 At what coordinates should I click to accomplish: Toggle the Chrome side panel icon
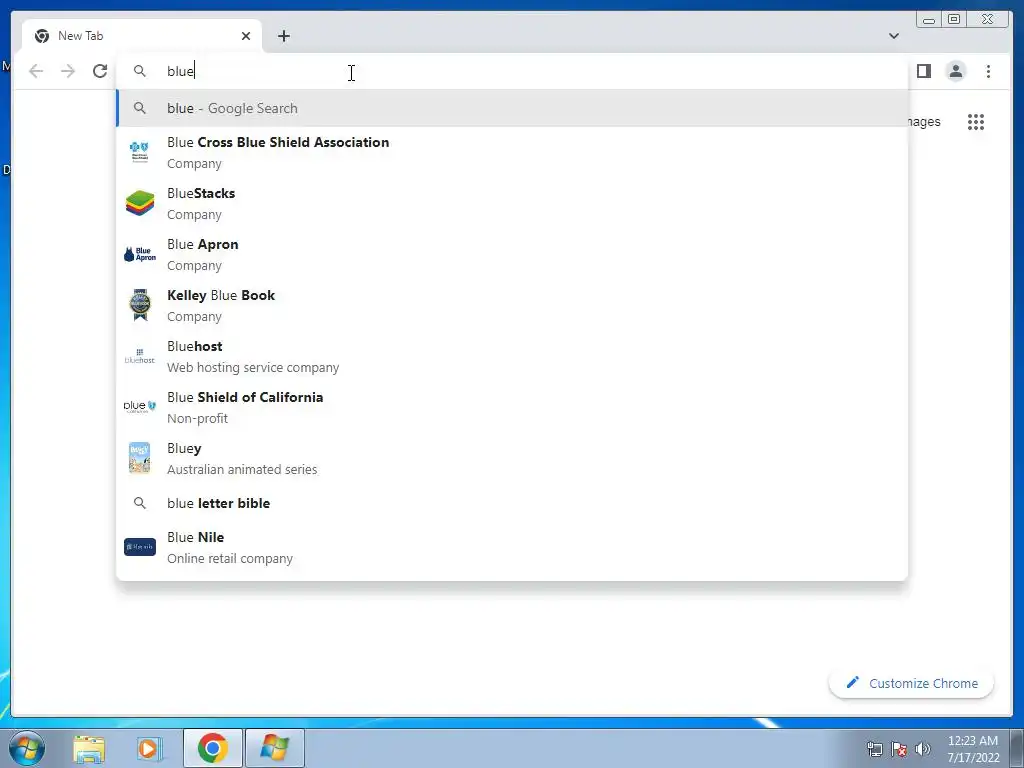923,71
